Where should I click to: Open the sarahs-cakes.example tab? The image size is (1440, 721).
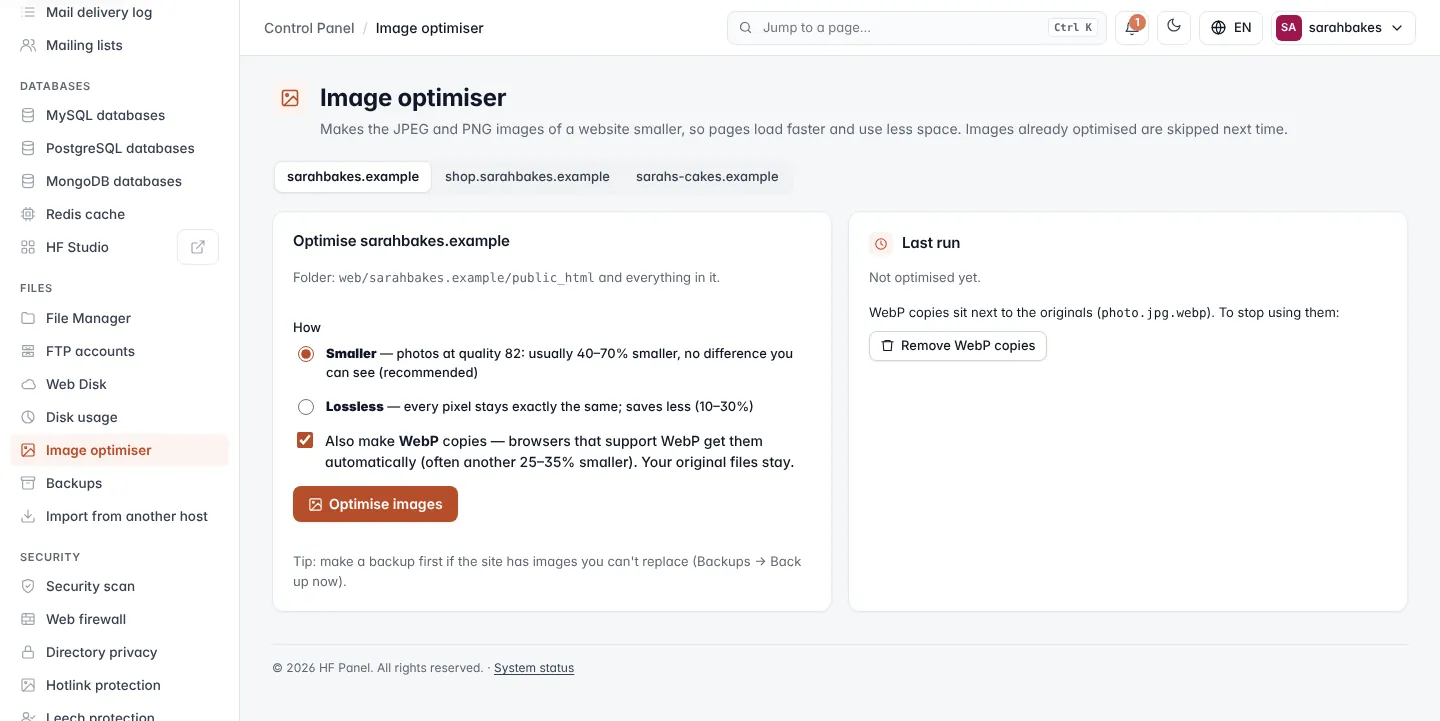pyautogui.click(x=707, y=177)
